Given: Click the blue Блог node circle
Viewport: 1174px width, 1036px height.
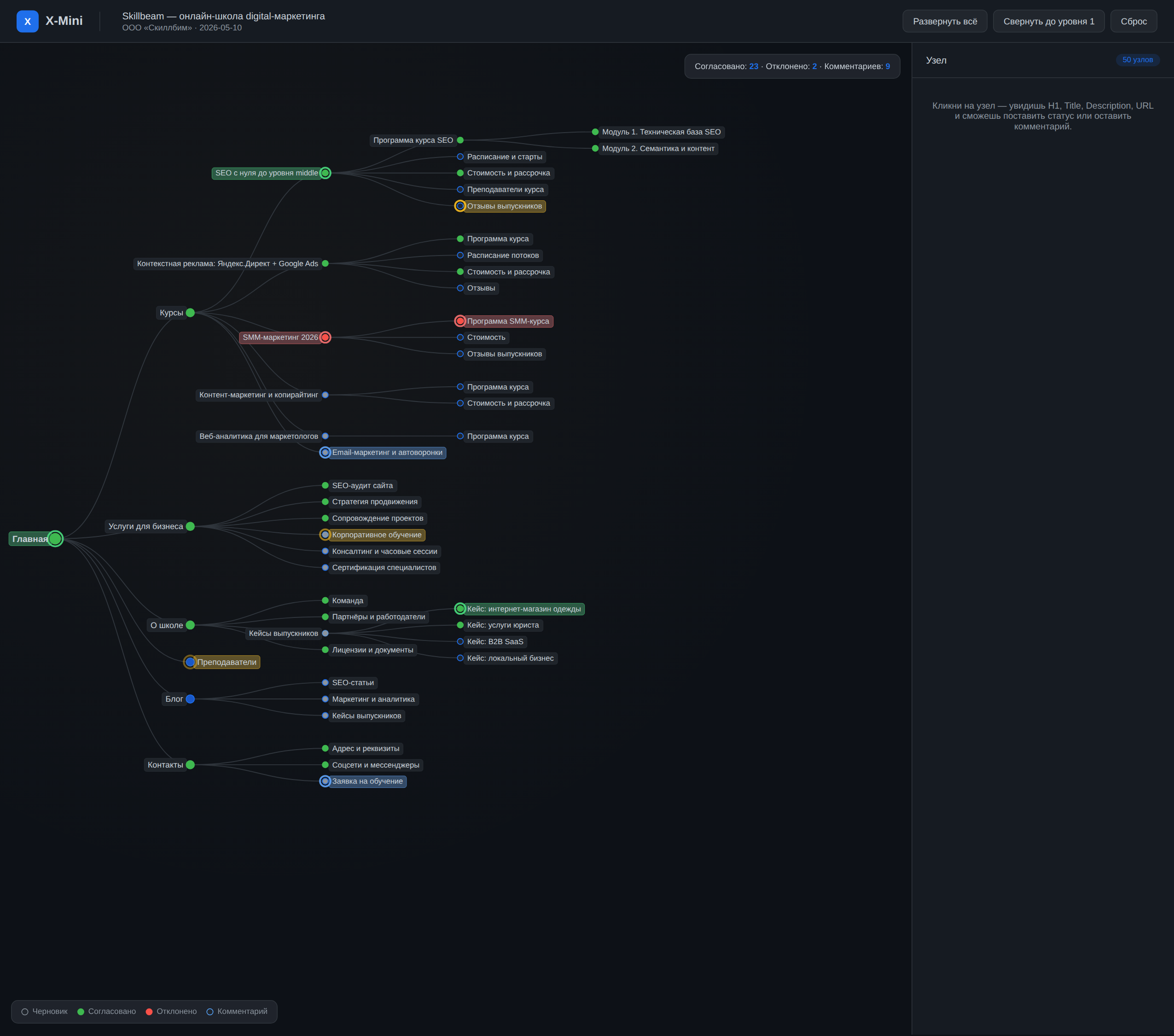Looking at the screenshot, I should [x=190, y=699].
